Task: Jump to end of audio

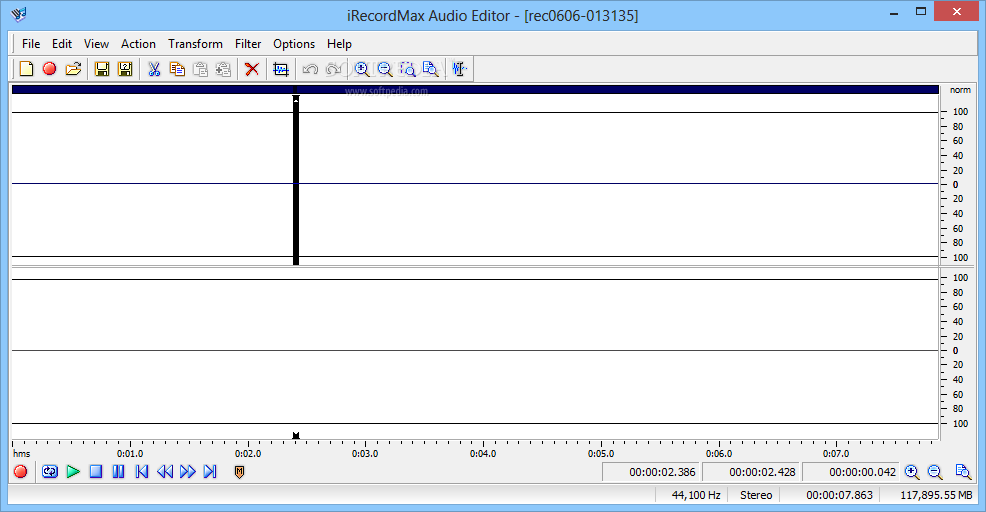Action: pyautogui.click(x=210, y=471)
